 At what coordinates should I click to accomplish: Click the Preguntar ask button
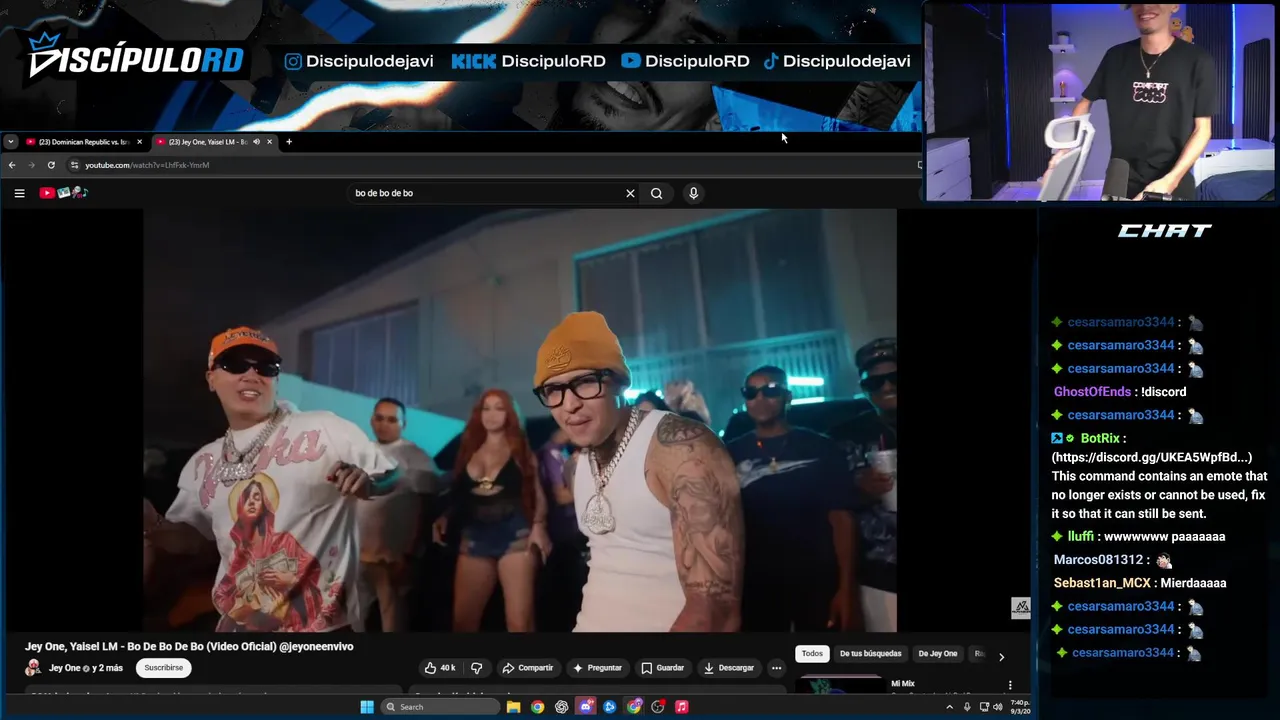click(597, 668)
